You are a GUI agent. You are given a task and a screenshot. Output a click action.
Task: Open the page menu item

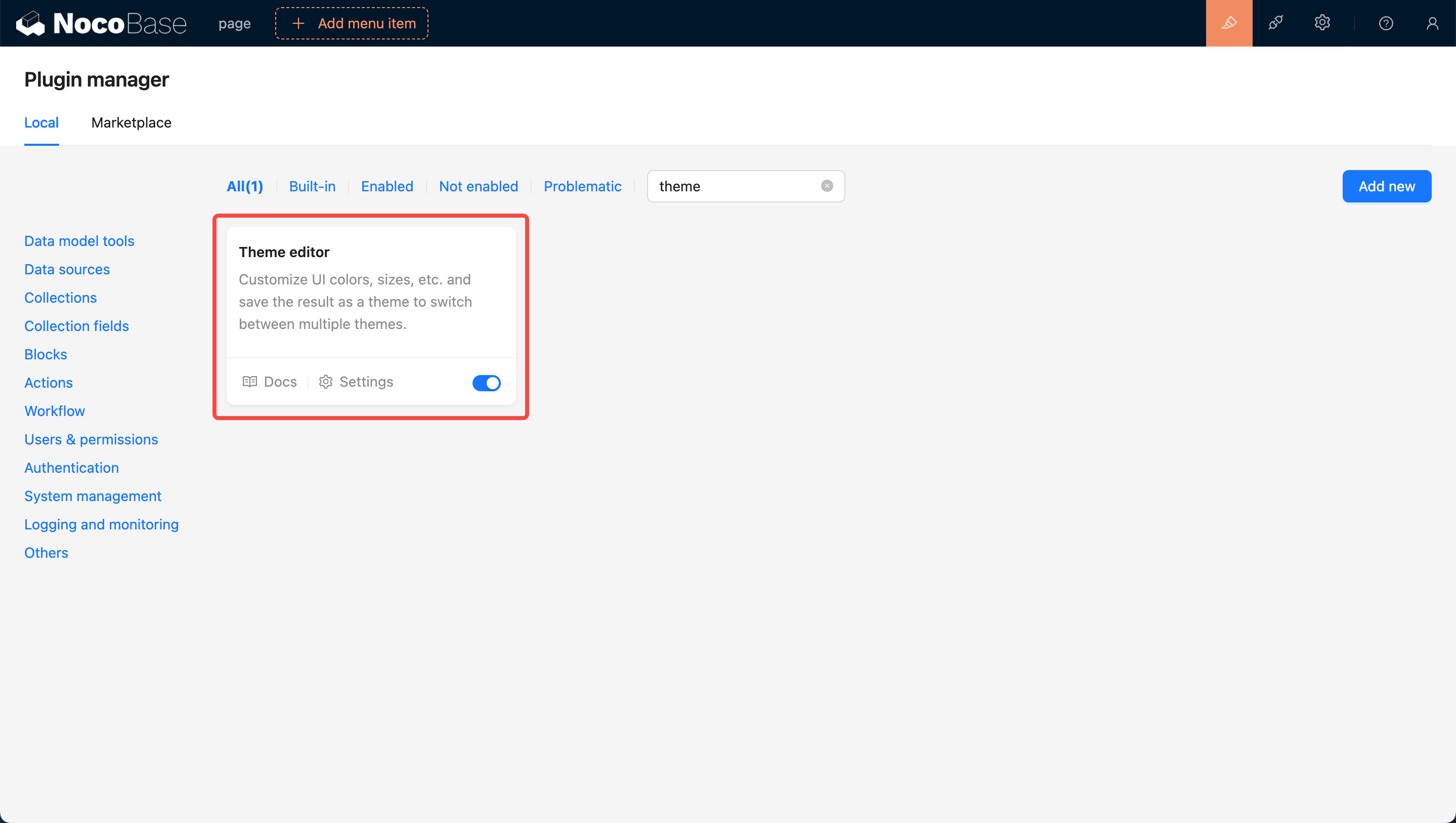[x=235, y=23]
